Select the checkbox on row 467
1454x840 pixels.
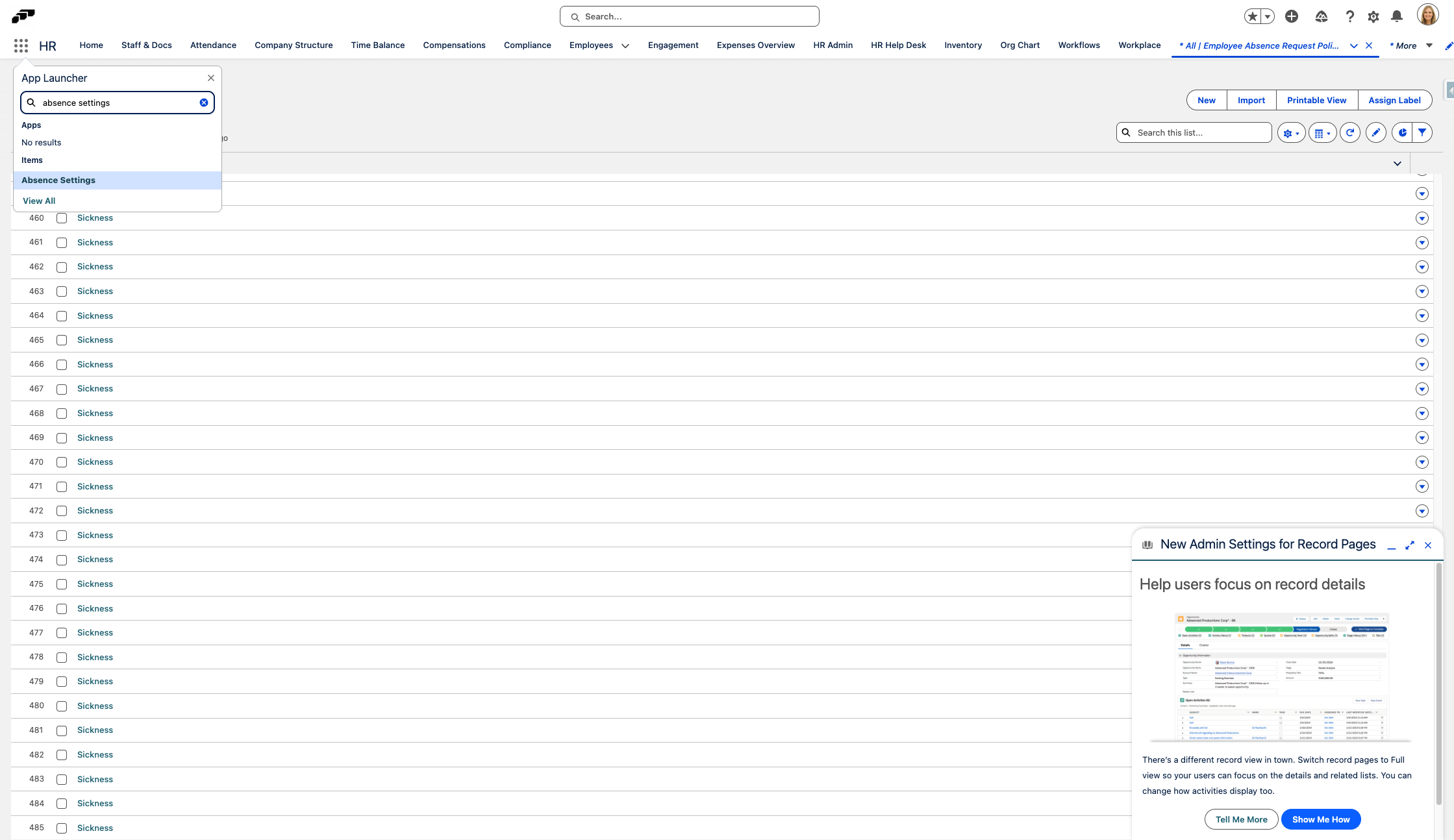(62, 389)
